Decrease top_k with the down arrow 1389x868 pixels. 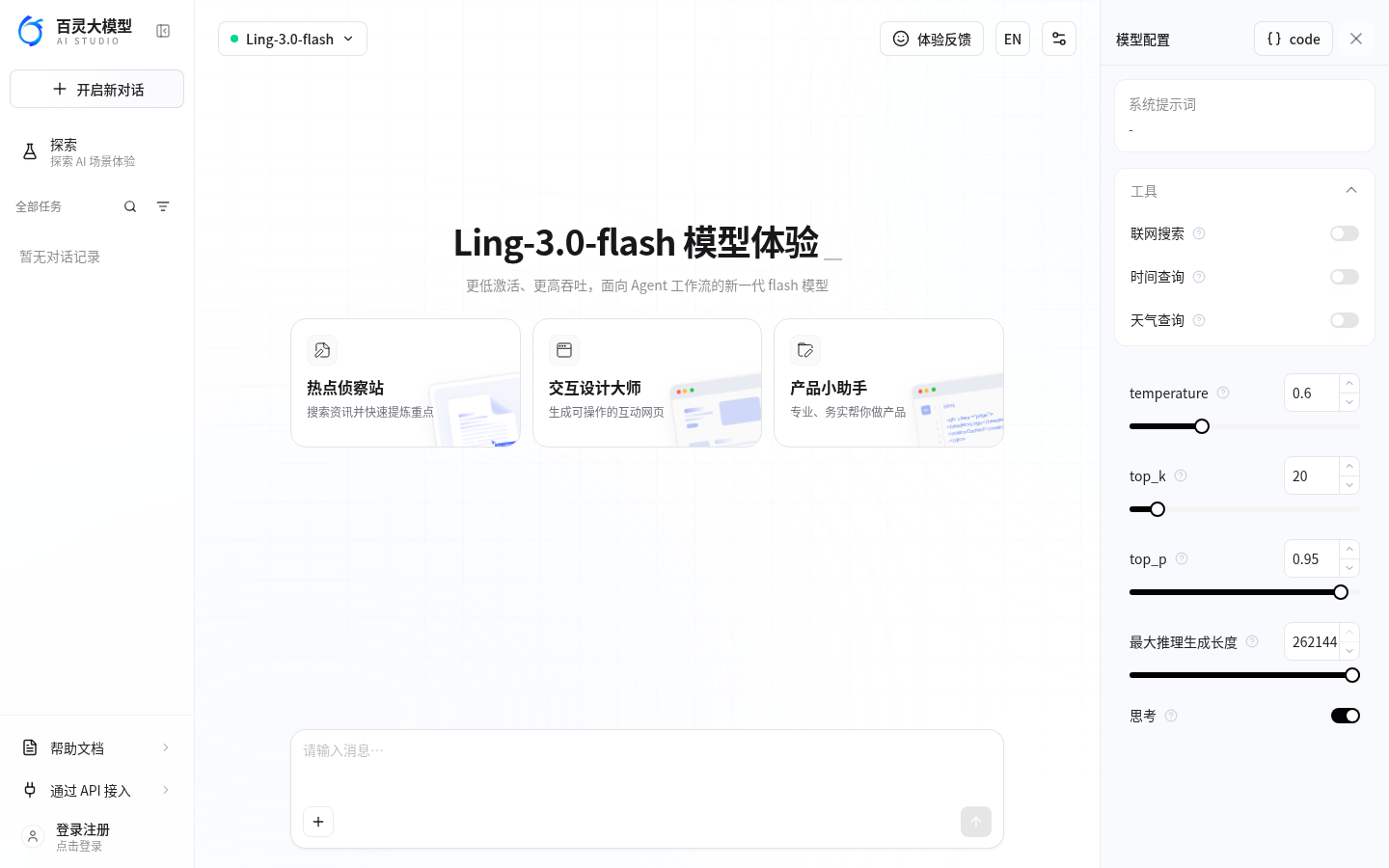[1349, 485]
